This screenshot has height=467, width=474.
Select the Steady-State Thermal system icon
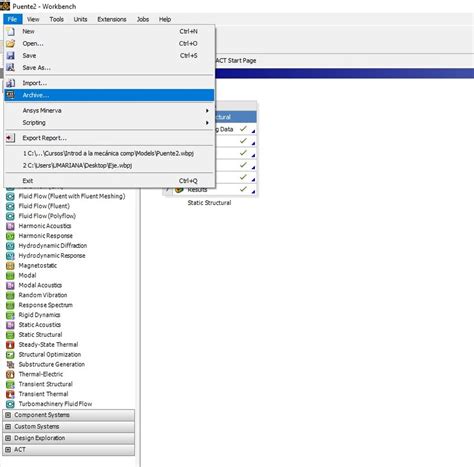(x=10, y=345)
